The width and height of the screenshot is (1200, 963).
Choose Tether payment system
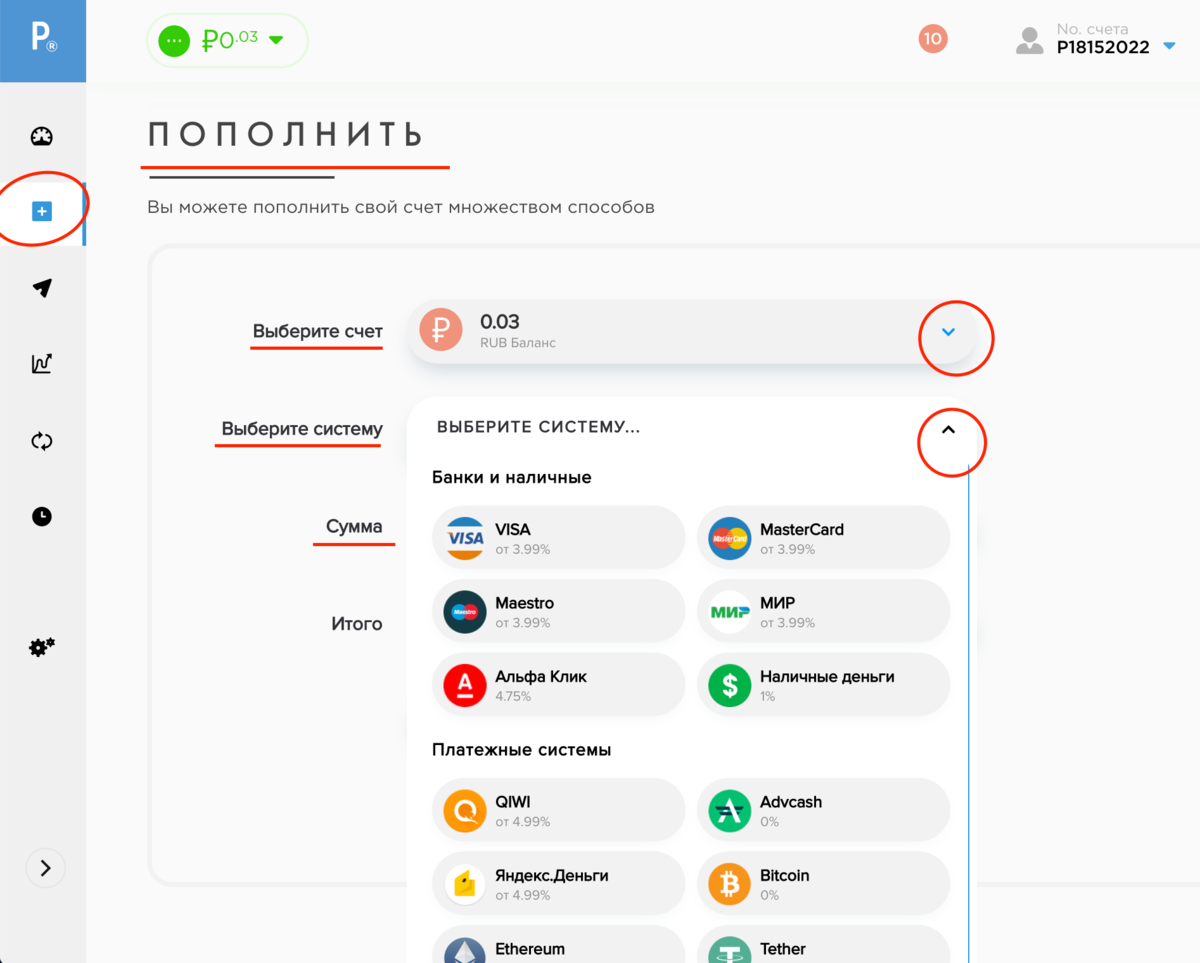click(x=823, y=945)
